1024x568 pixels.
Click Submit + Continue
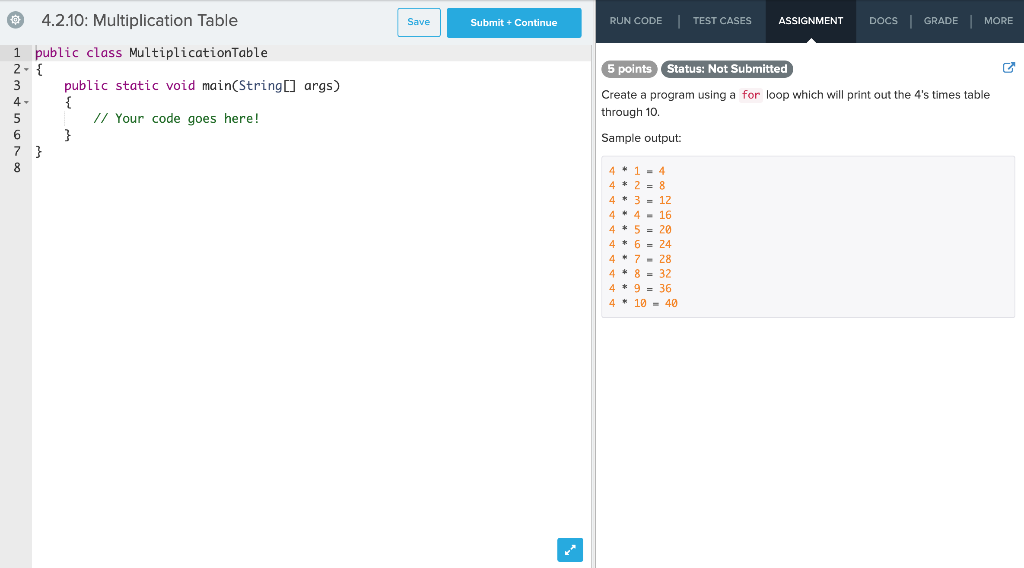point(514,23)
